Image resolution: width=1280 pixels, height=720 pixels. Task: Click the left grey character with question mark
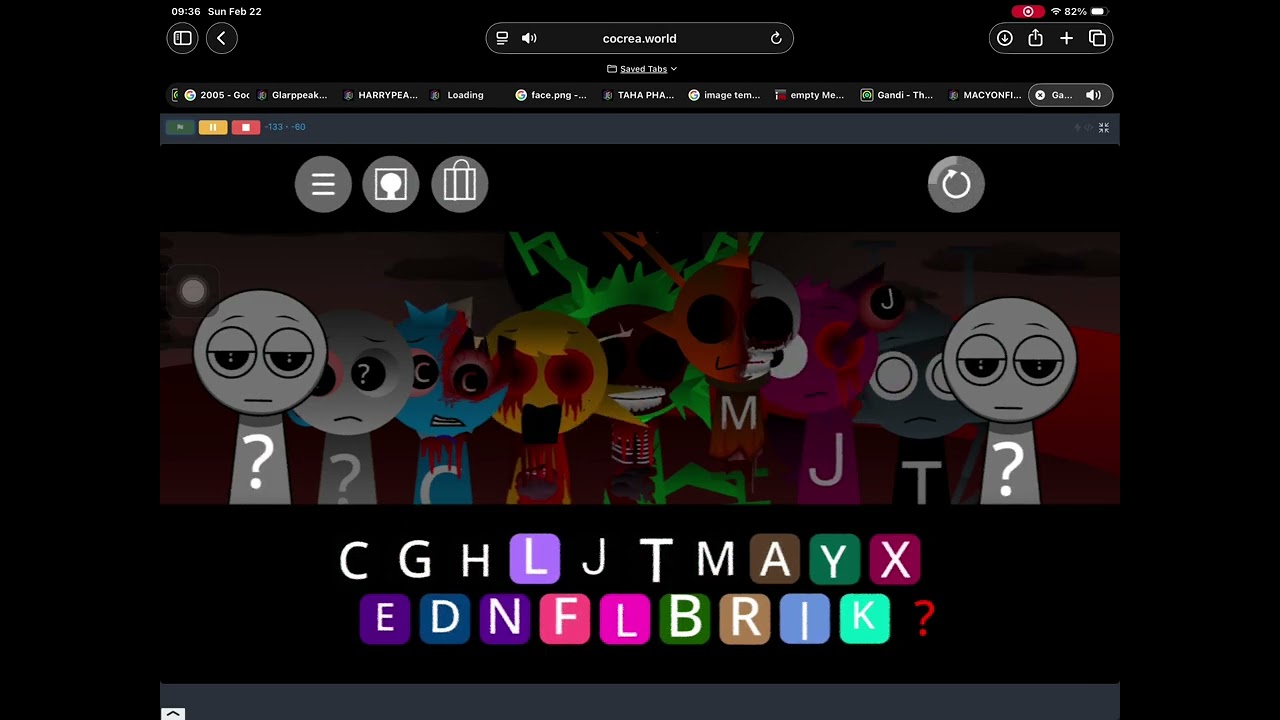[259, 395]
